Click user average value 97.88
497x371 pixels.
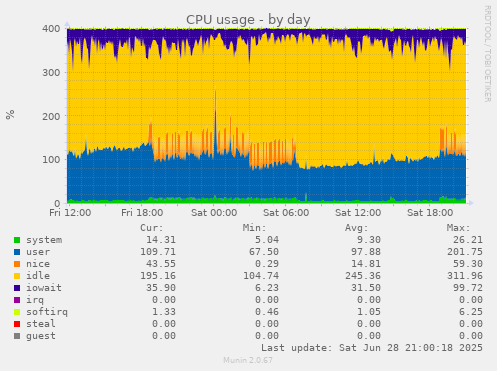click(x=366, y=252)
